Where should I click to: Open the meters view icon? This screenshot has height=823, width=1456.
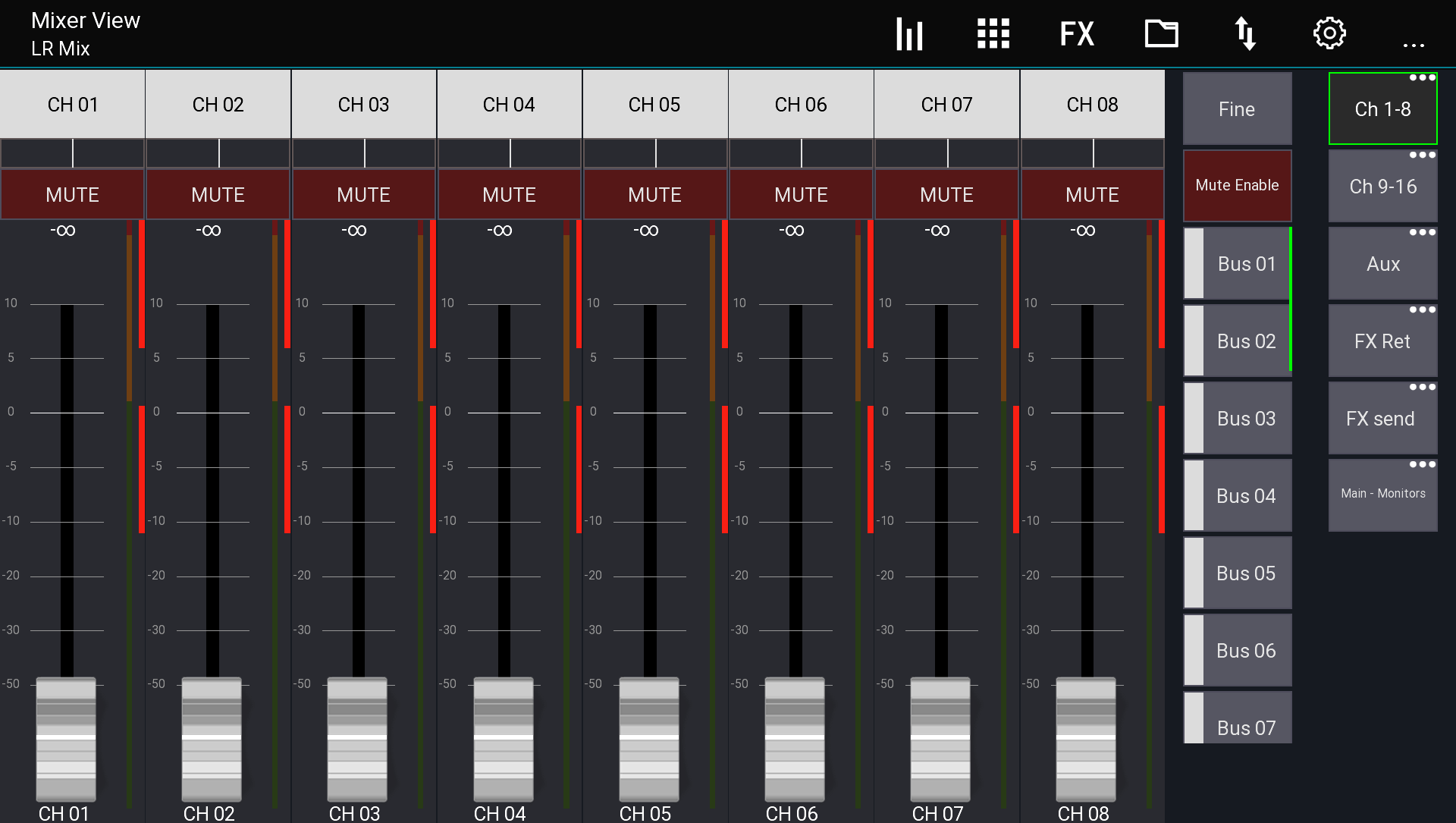point(909,33)
